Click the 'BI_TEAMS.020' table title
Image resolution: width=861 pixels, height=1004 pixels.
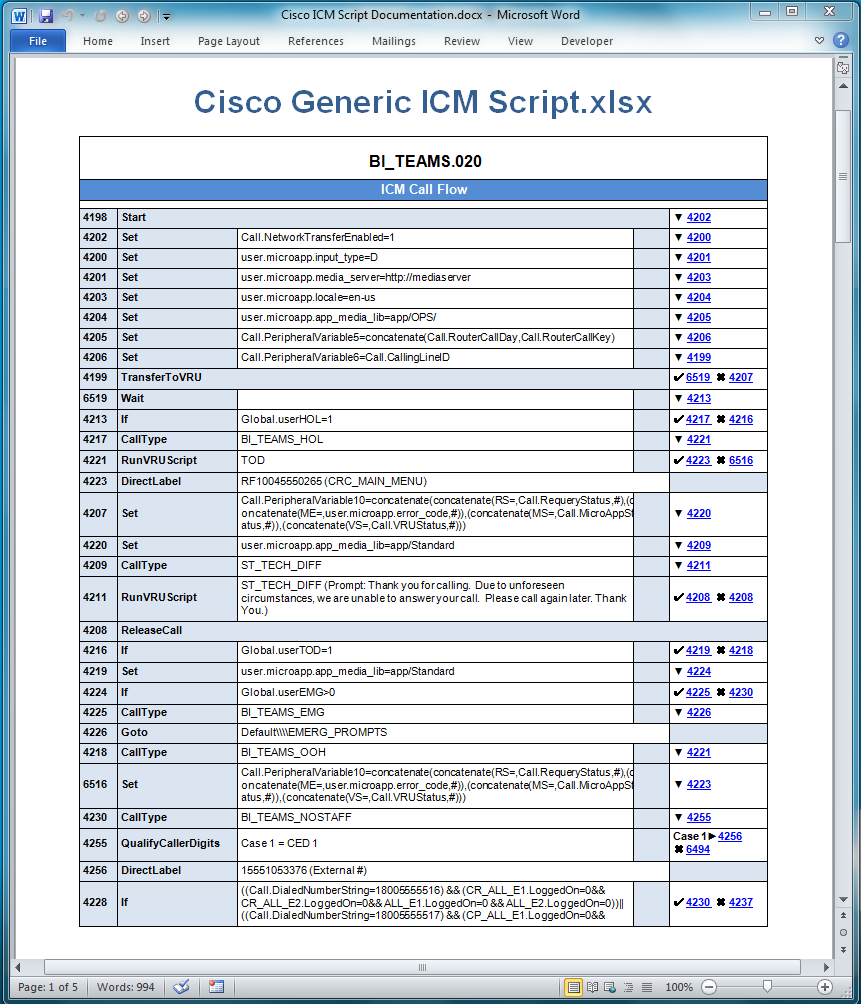[x=425, y=161]
